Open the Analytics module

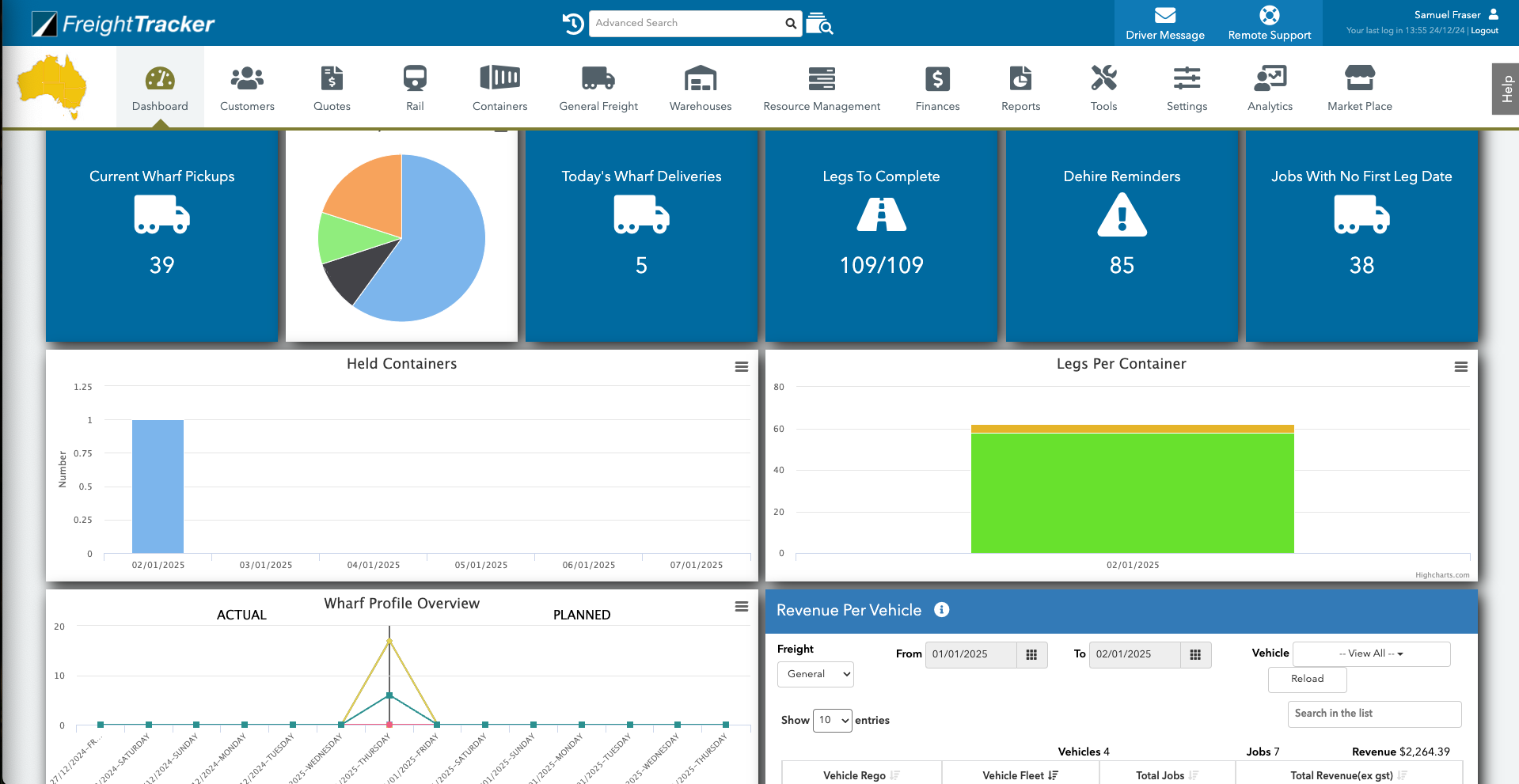coord(1269,87)
